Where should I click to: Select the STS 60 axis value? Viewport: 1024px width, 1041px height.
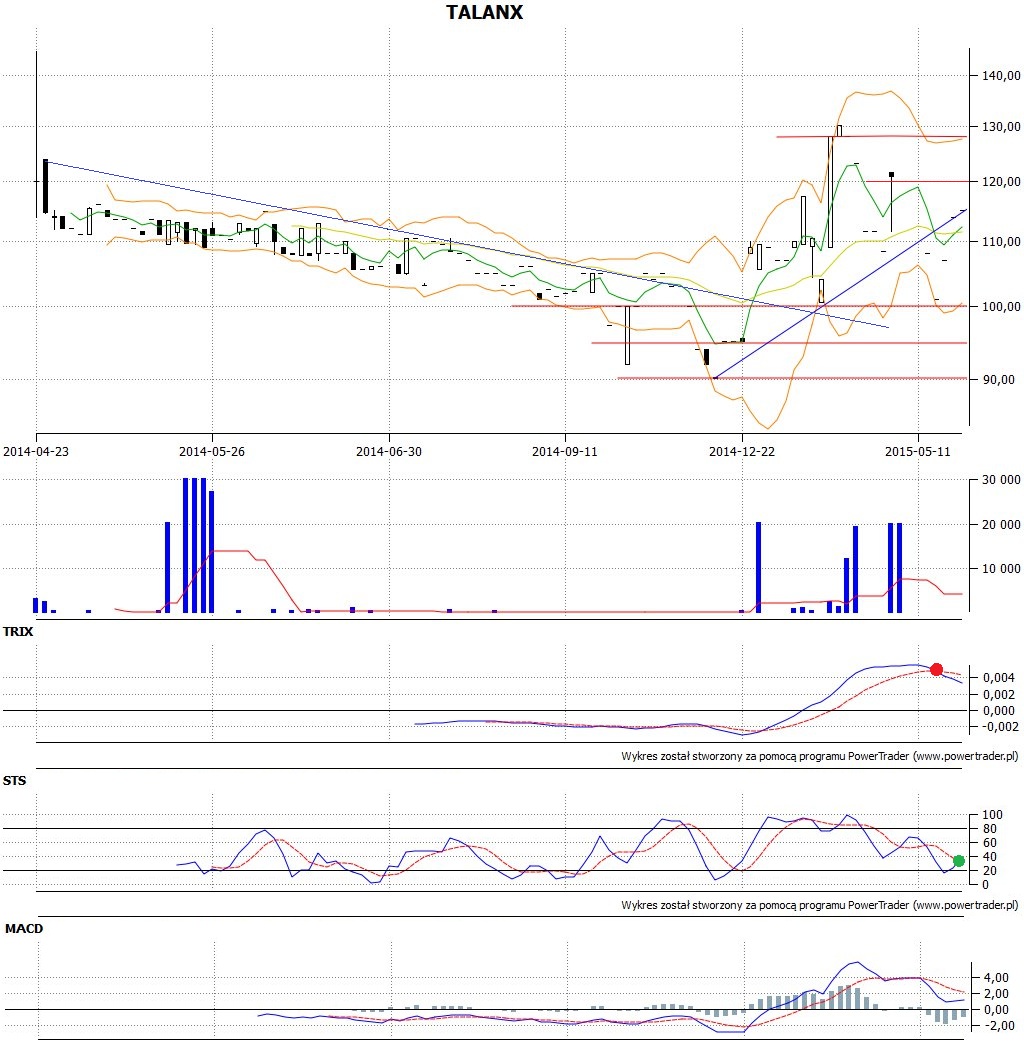click(989, 843)
